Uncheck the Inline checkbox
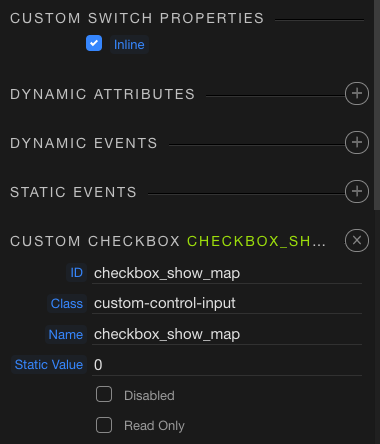The height and width of the screenshot is (444, 380). tap(94, 43)
